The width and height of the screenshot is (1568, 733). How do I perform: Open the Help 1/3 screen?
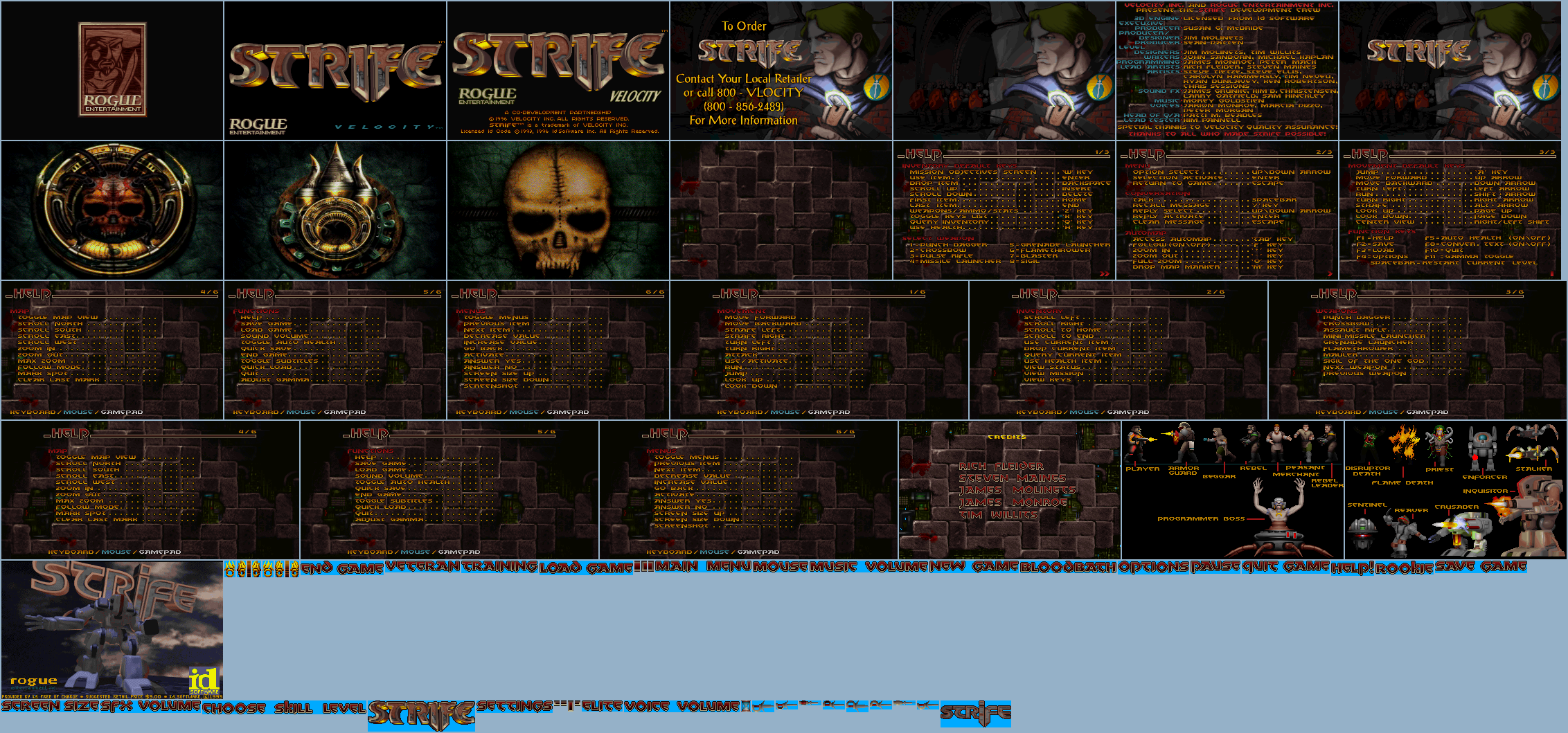[x=1004, y=210]
